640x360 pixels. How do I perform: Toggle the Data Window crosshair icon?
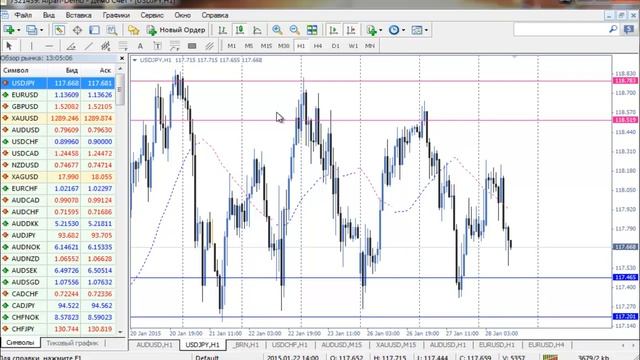click(x=77, y=30)
